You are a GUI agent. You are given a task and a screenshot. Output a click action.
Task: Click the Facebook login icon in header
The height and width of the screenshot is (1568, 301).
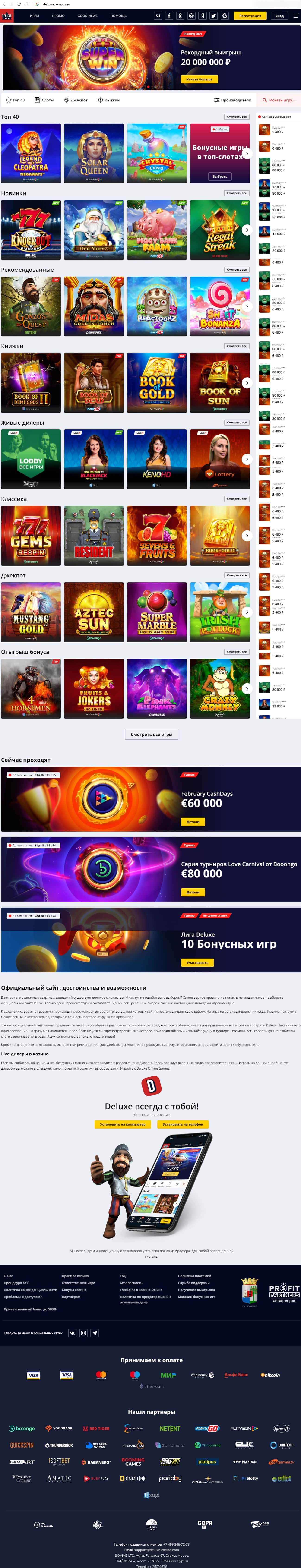click(x=169, y=16)
